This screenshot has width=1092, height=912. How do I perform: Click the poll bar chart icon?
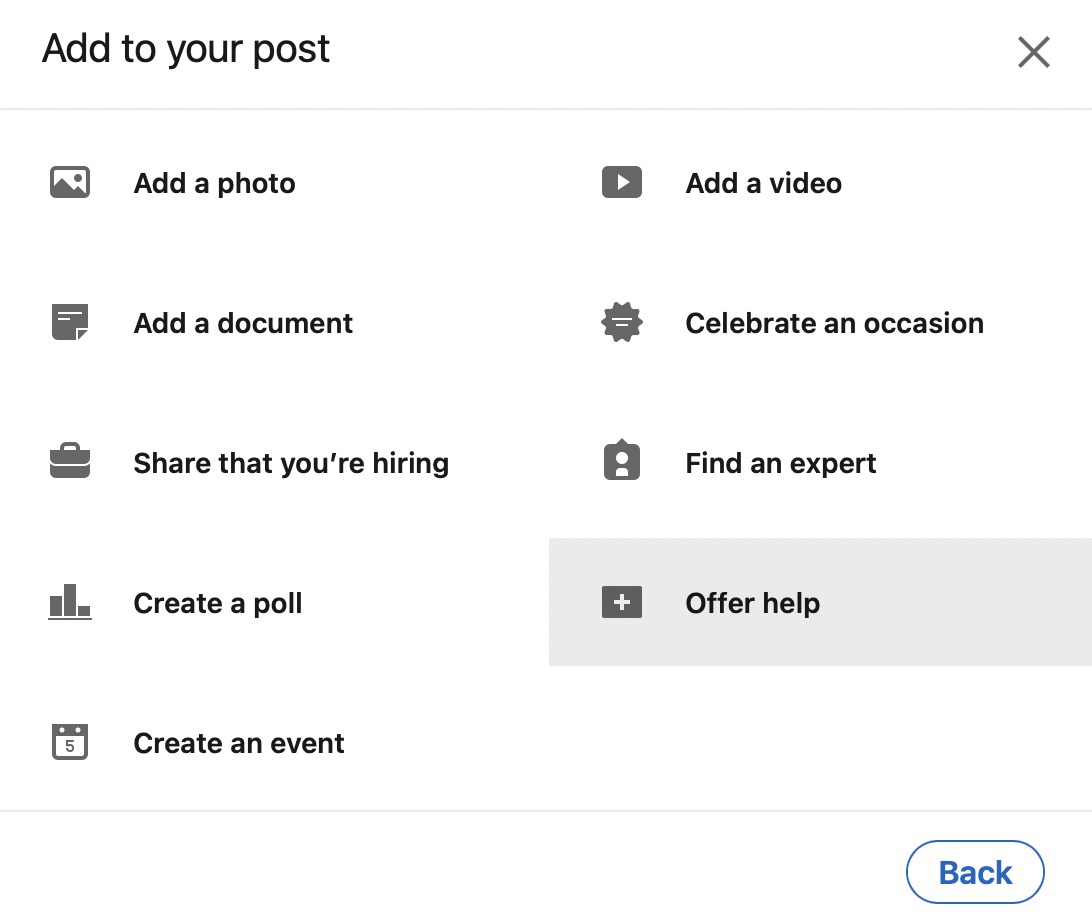(x=70, y=602)
